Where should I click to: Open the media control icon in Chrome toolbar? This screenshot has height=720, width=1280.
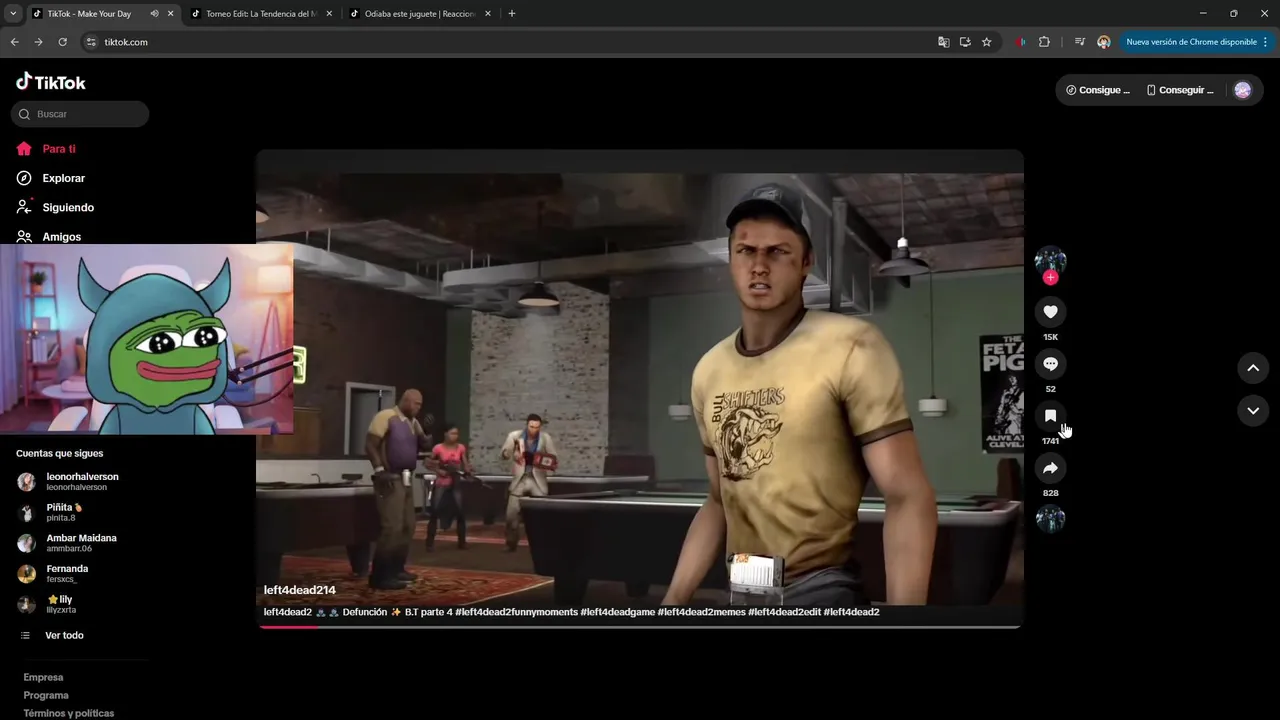pos(1080,42)
